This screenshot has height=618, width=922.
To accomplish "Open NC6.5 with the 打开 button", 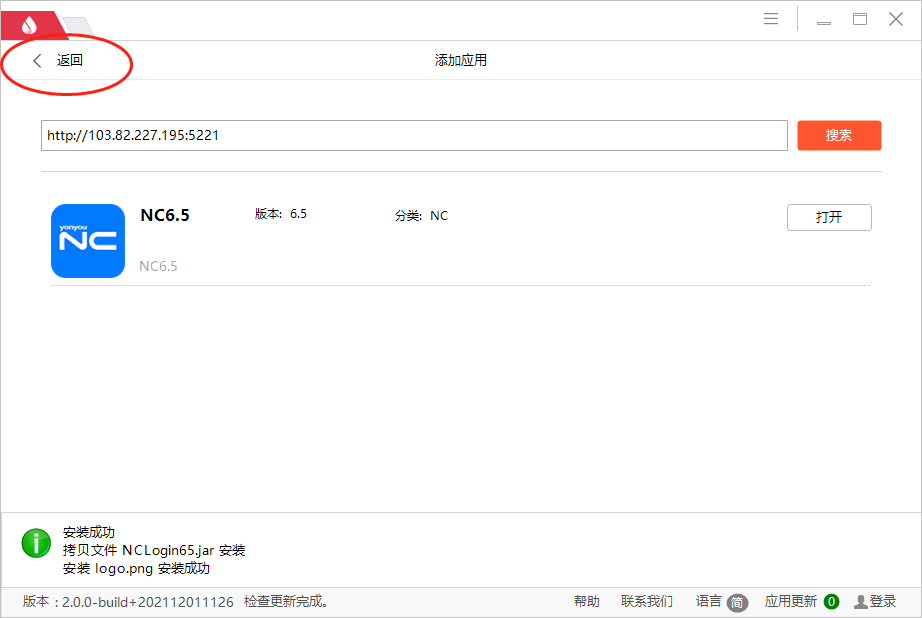I will pos(829,218).
